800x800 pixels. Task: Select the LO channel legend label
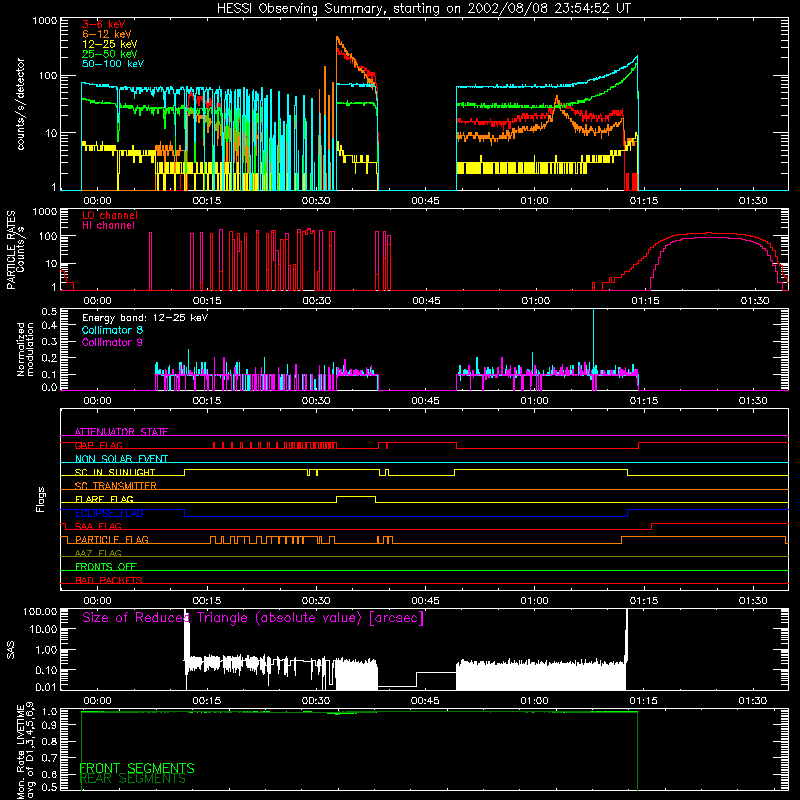110,215
